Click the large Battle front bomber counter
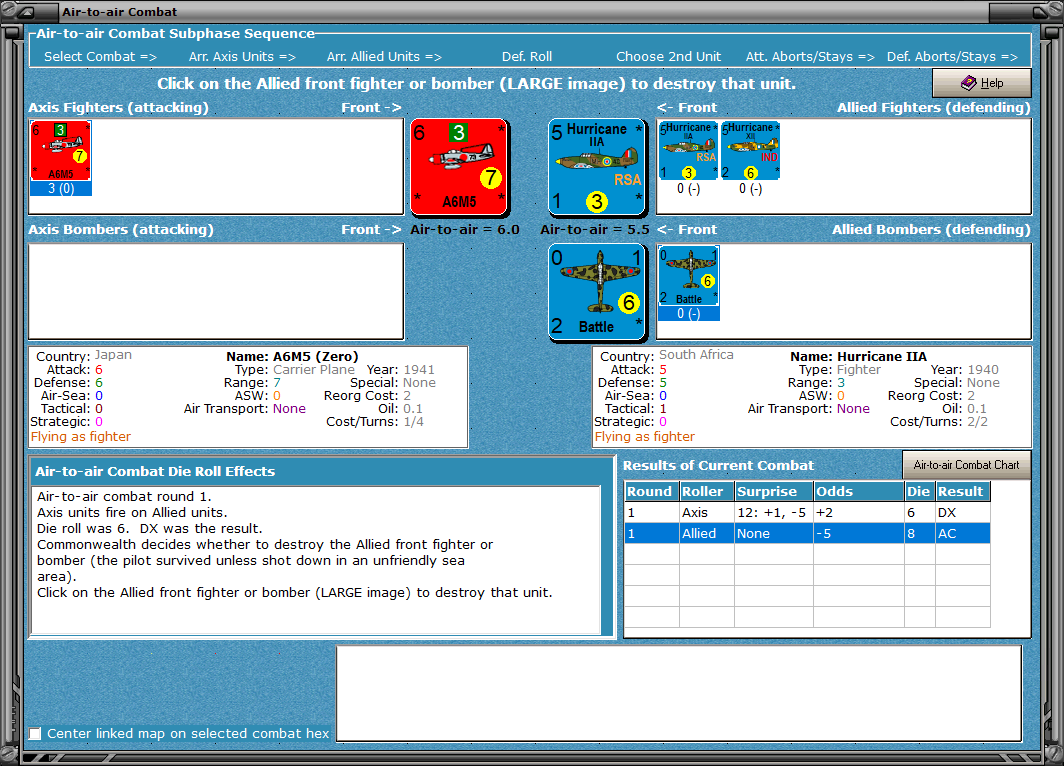 (x=597, y=292)
